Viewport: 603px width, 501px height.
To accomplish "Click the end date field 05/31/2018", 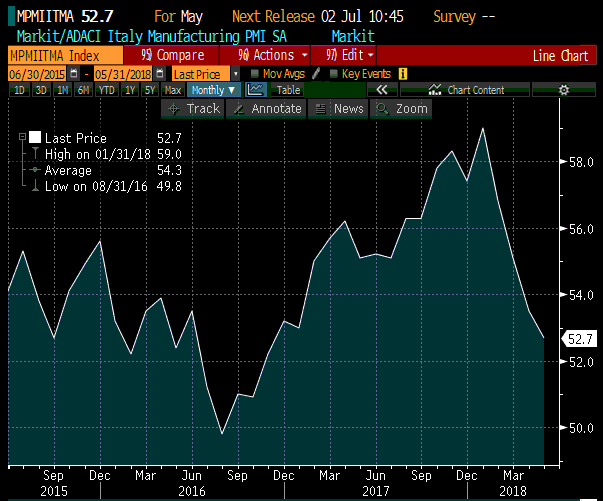I will (x=123, y=74).
